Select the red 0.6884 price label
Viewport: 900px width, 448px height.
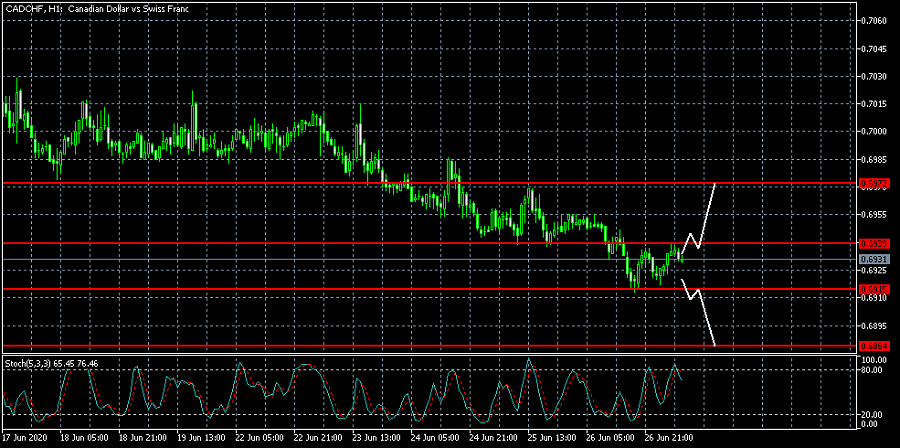(872, 346)
